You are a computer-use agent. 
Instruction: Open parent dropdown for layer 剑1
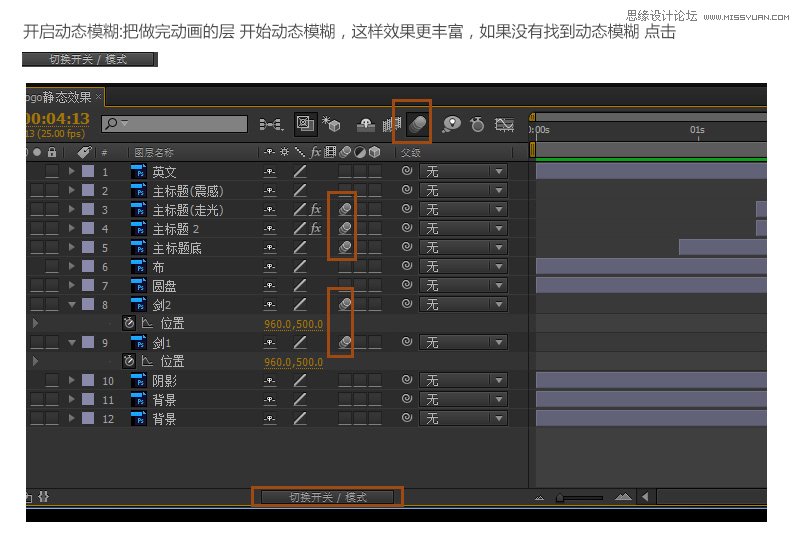tap(463, 342)
